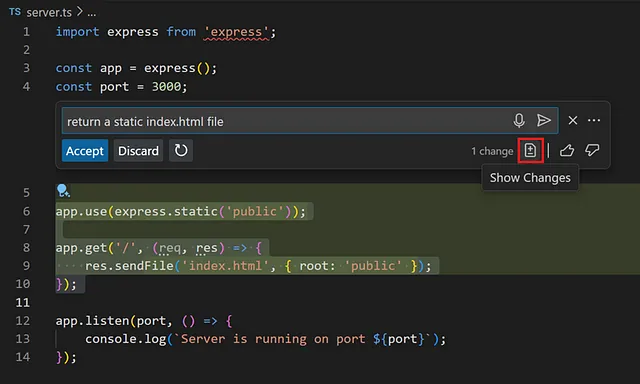Accept the suggested code change
Image resolution: width=640 pixels, height=384 pixels.
click(x=85, y=151)
